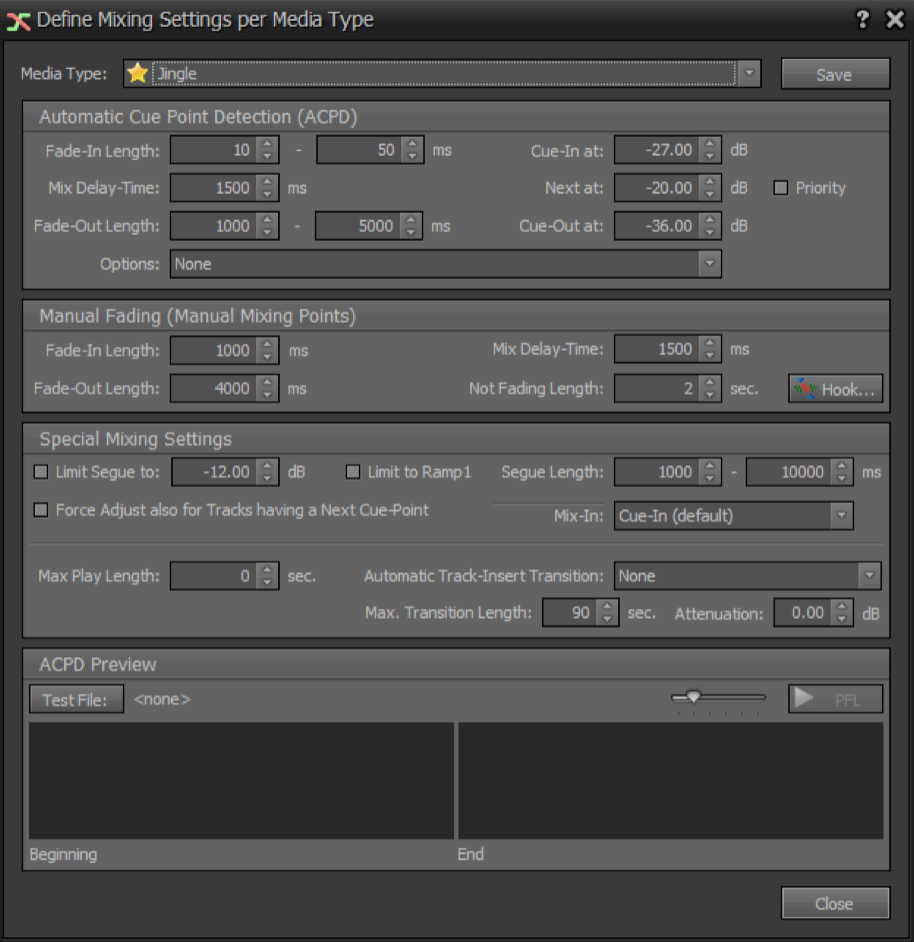The height and width of the screenshot is (942, 914).
Task: Click the PFL play button
Action: [835, 700]
